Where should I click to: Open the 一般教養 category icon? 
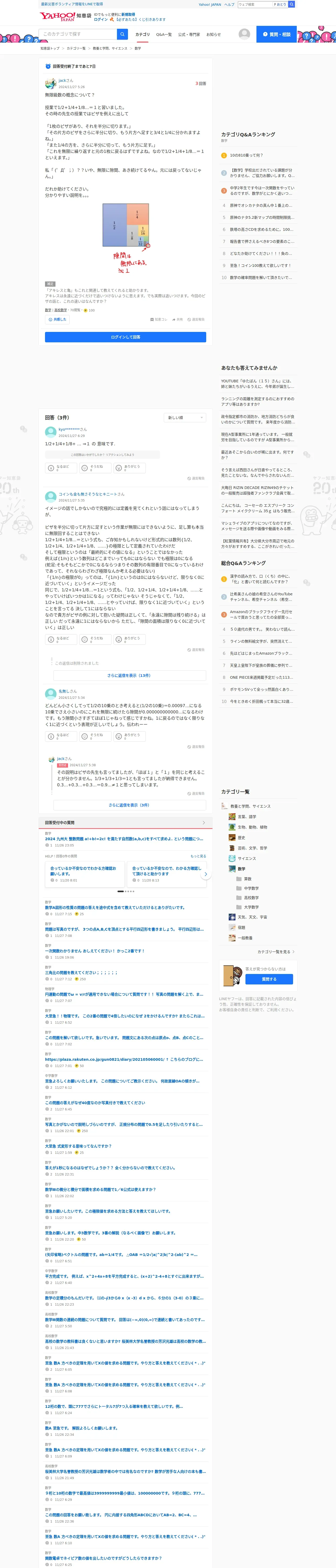point(232,937)
